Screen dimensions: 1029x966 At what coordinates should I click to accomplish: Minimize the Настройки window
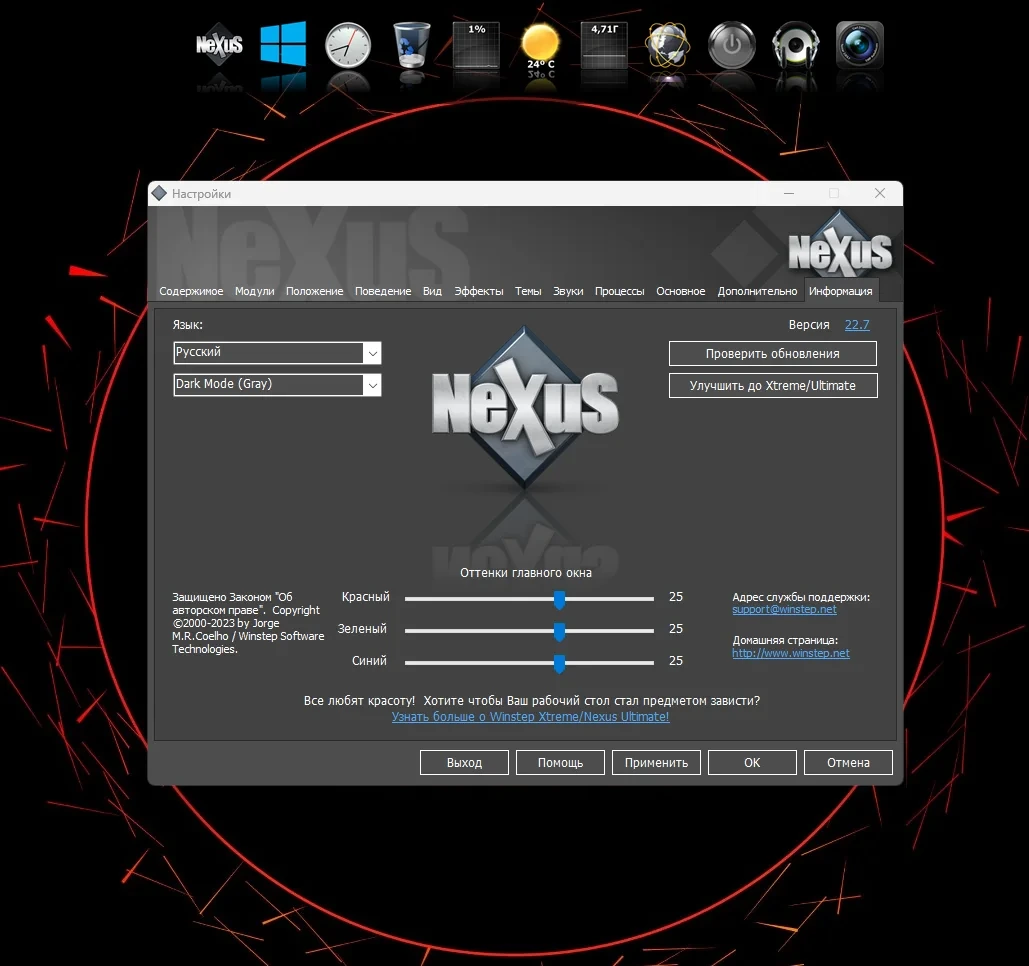click(x=789, y=193)
